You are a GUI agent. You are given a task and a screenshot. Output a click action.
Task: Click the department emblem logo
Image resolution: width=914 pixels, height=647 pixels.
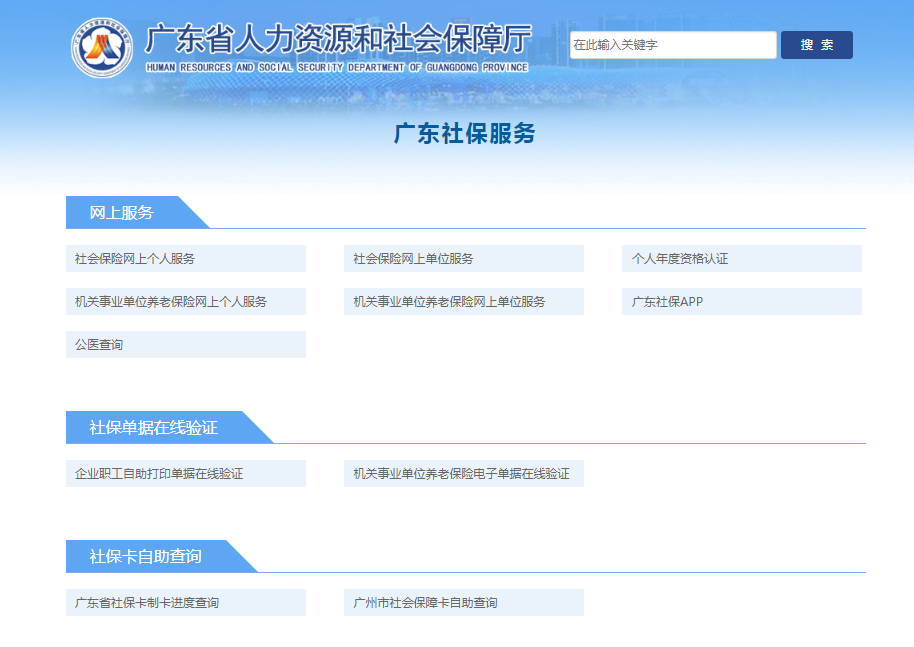click(102, 48)
